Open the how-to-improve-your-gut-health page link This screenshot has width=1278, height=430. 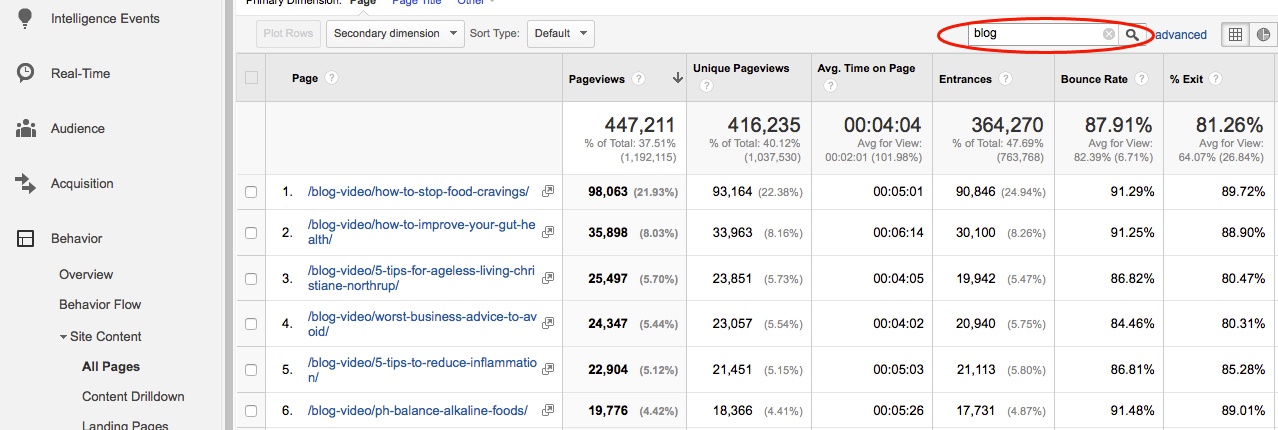pyautogui.click(x=423, y=232)
